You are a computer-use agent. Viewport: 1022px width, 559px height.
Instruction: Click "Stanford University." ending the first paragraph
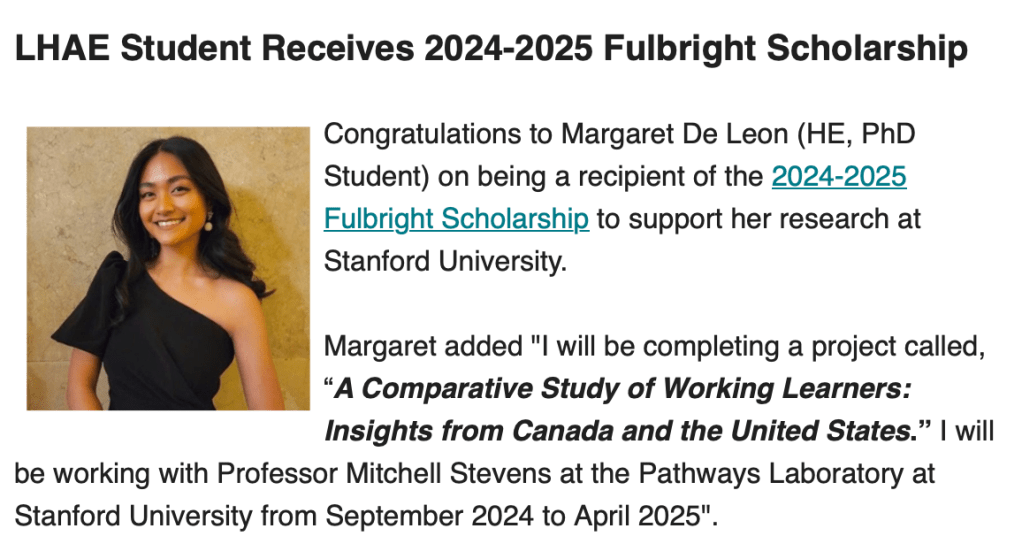444,260
